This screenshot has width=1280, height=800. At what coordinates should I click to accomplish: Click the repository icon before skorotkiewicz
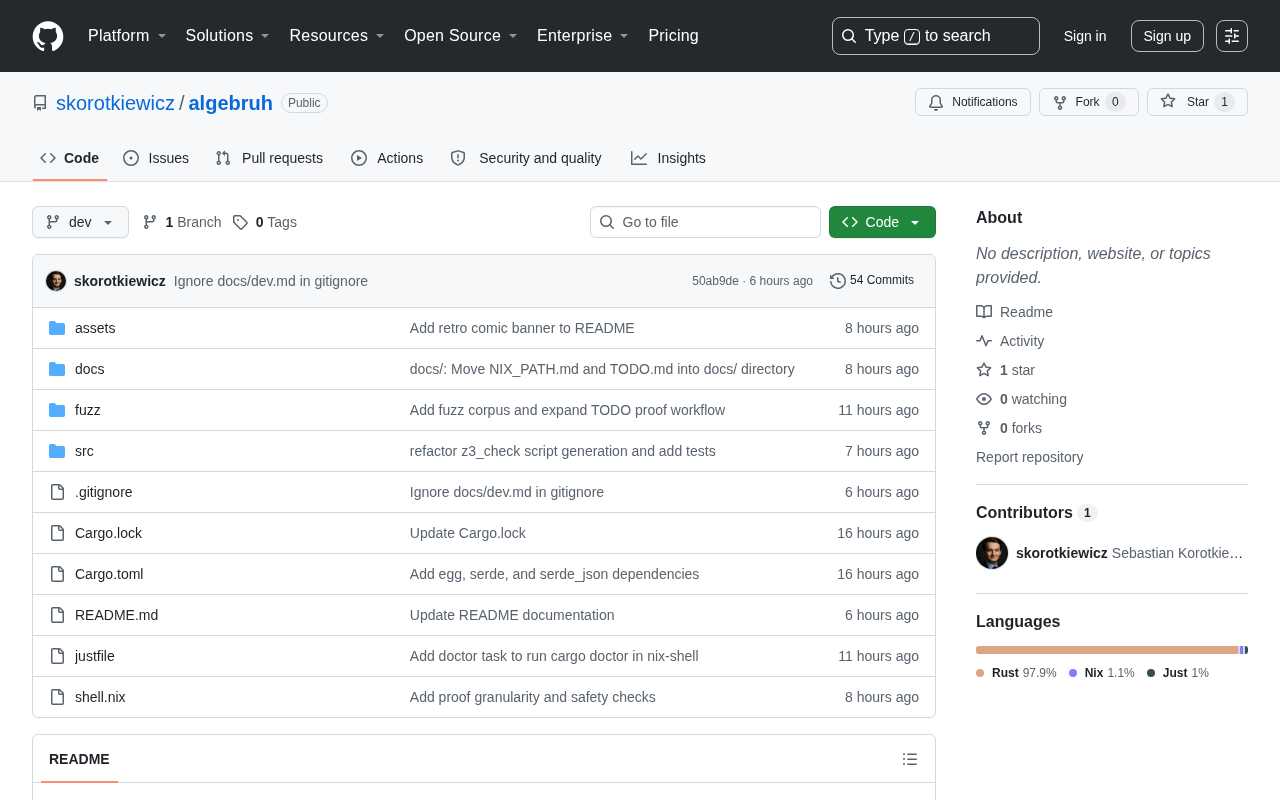[40, 103]
